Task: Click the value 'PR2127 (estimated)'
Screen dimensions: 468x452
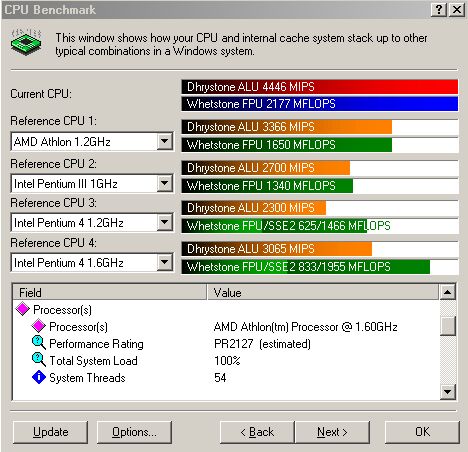Action: [x=262, y=344]
